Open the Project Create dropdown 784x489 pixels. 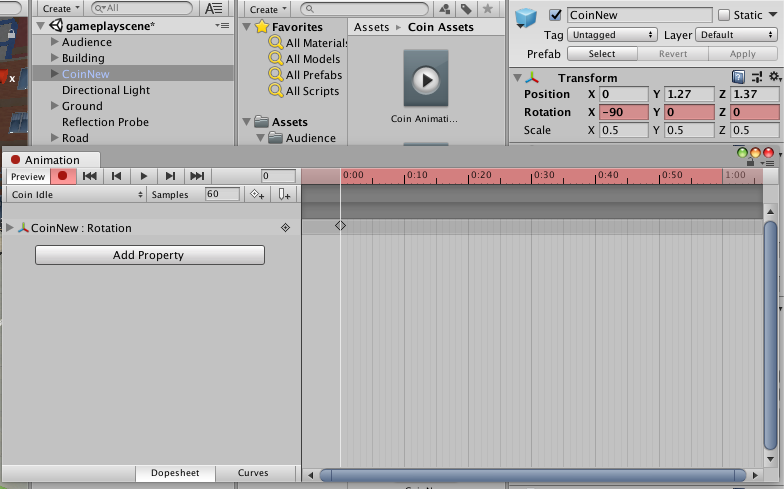(268, 9)
